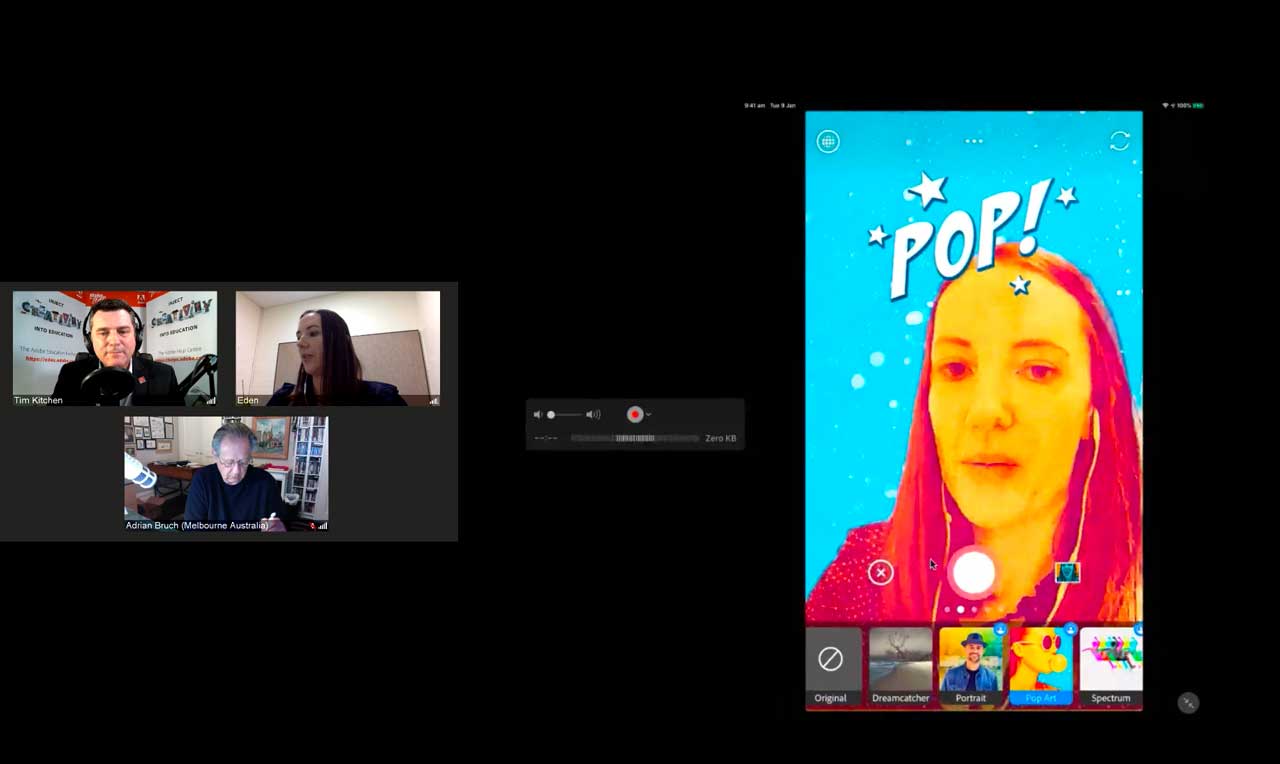The height and width of the screenshot is (764, 1280).
Task: Tap the white shutter capture button
Action: [973, 572]
